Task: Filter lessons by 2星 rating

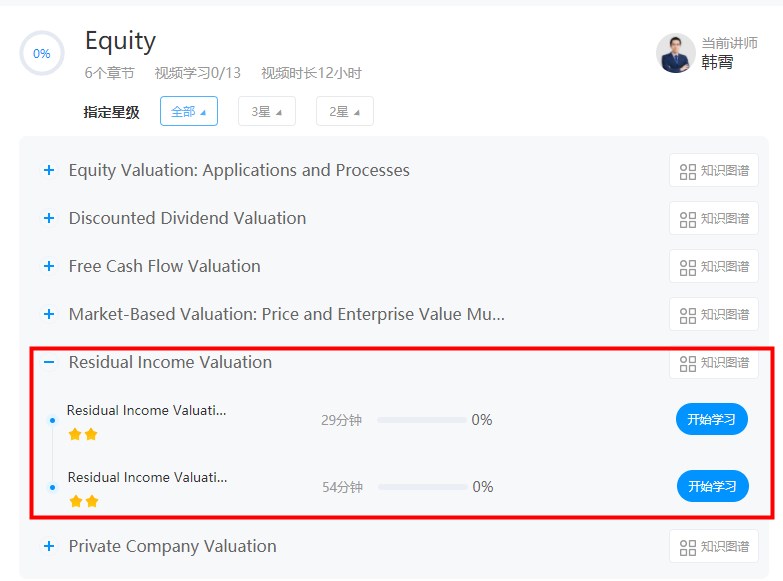Action: (344, 112)
